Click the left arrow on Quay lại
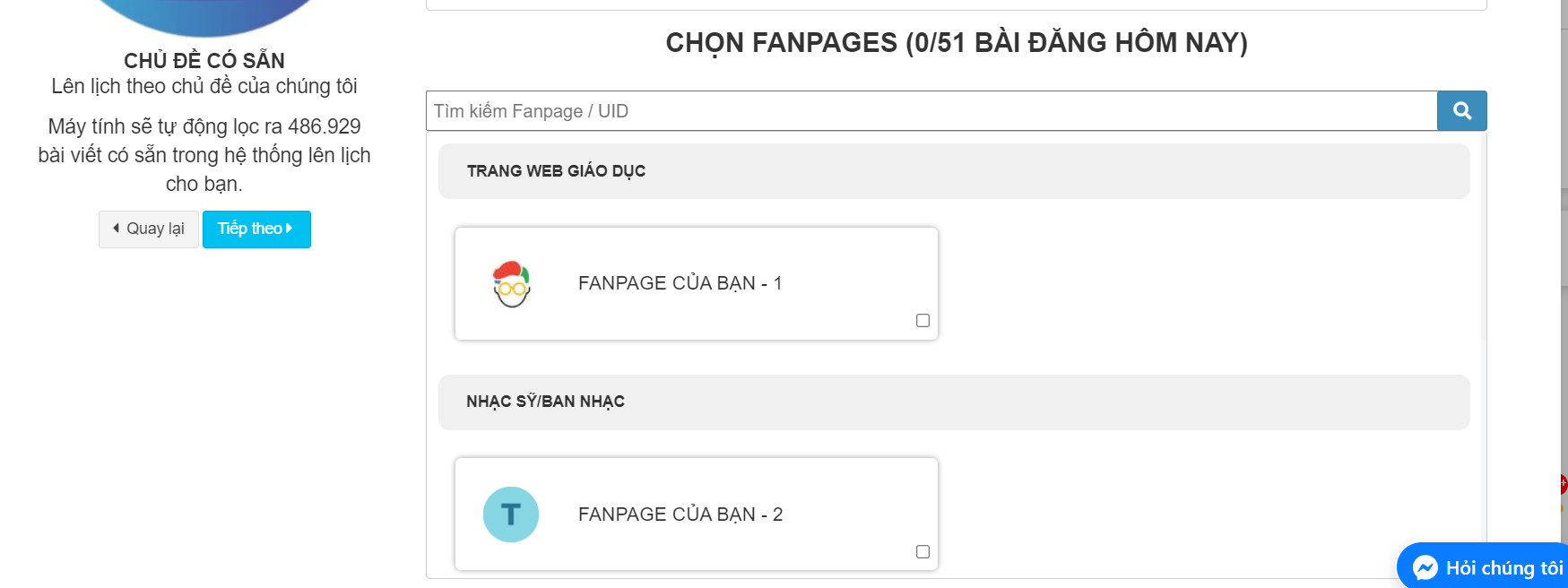The height and width of the screenshot is (588, 1568). [x=116, y=229]
